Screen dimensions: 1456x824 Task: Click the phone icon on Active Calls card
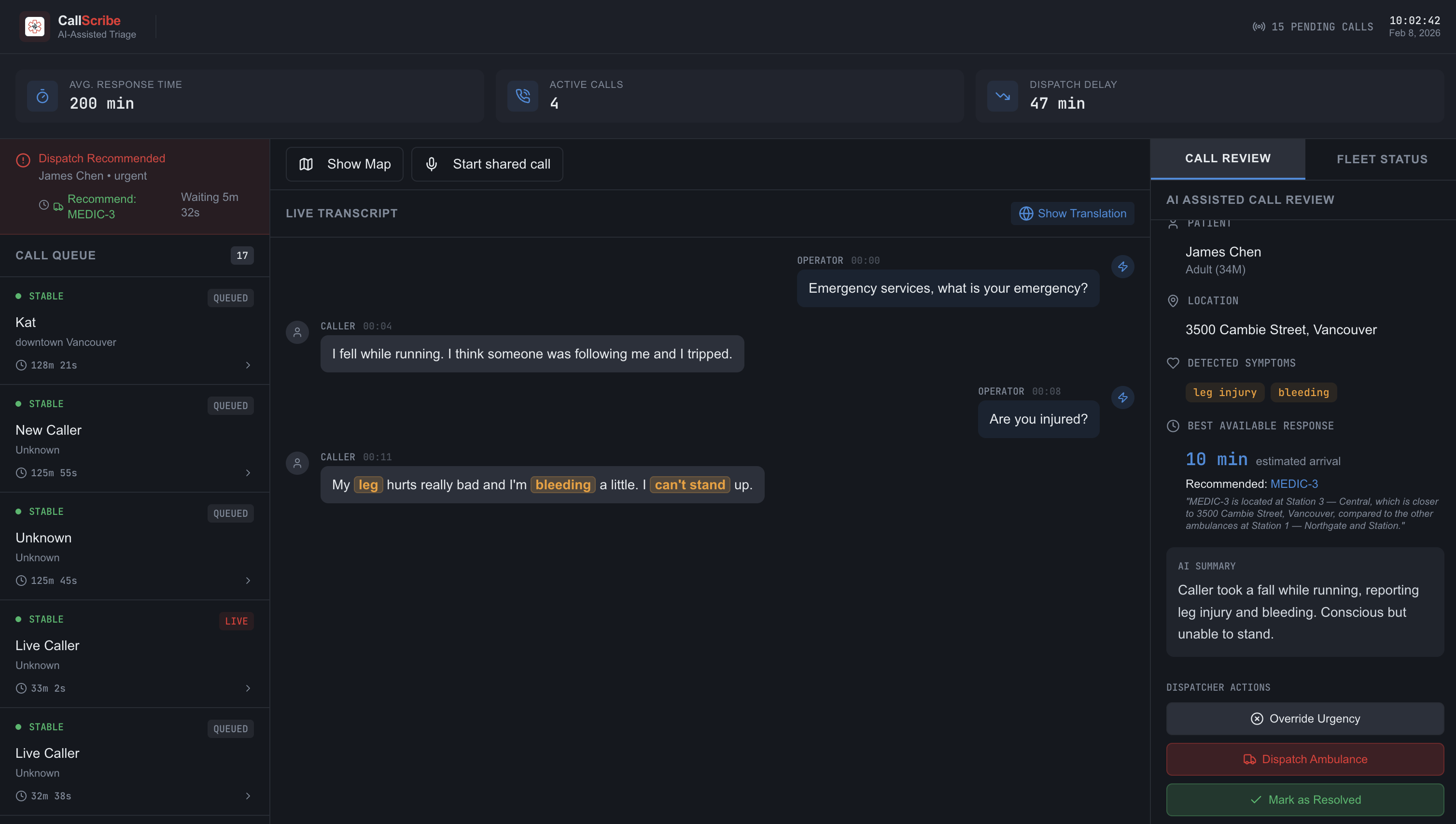click(x=522, y=96)
